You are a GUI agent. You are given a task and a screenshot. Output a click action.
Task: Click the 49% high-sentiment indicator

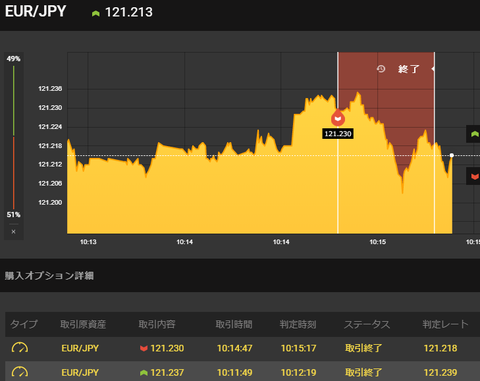point(13,59)
